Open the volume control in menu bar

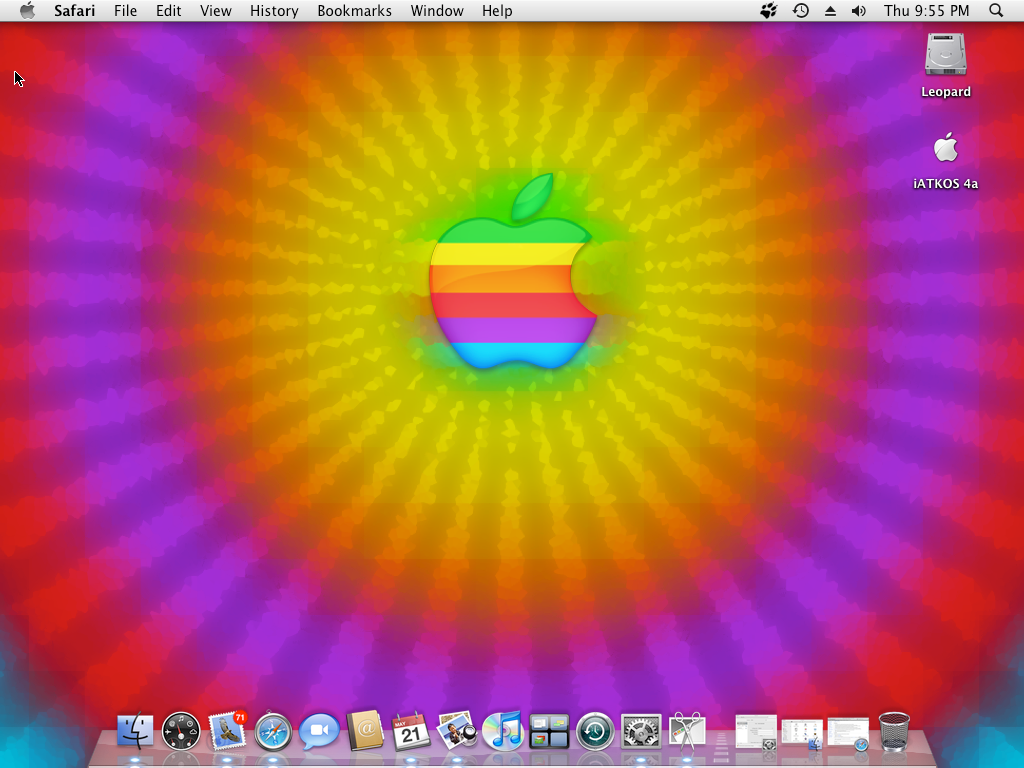(859, 10)
